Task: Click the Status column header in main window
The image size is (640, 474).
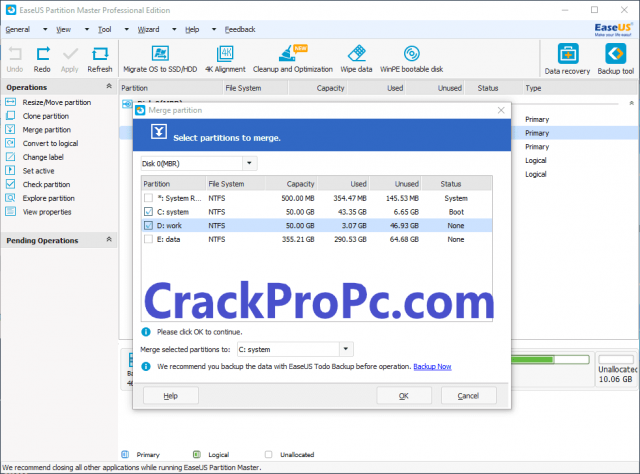Action: [x=493, y=88]
